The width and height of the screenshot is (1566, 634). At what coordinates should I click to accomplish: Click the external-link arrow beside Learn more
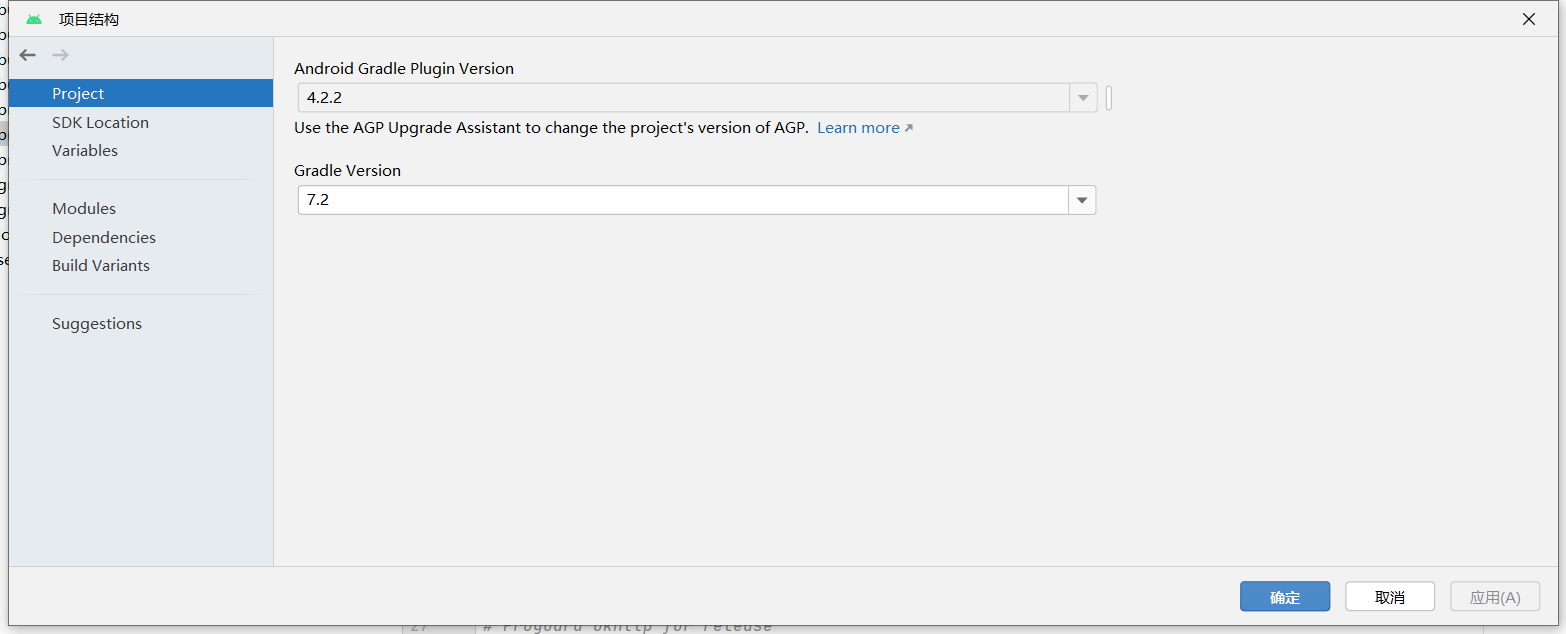click(x=909, y=128)
